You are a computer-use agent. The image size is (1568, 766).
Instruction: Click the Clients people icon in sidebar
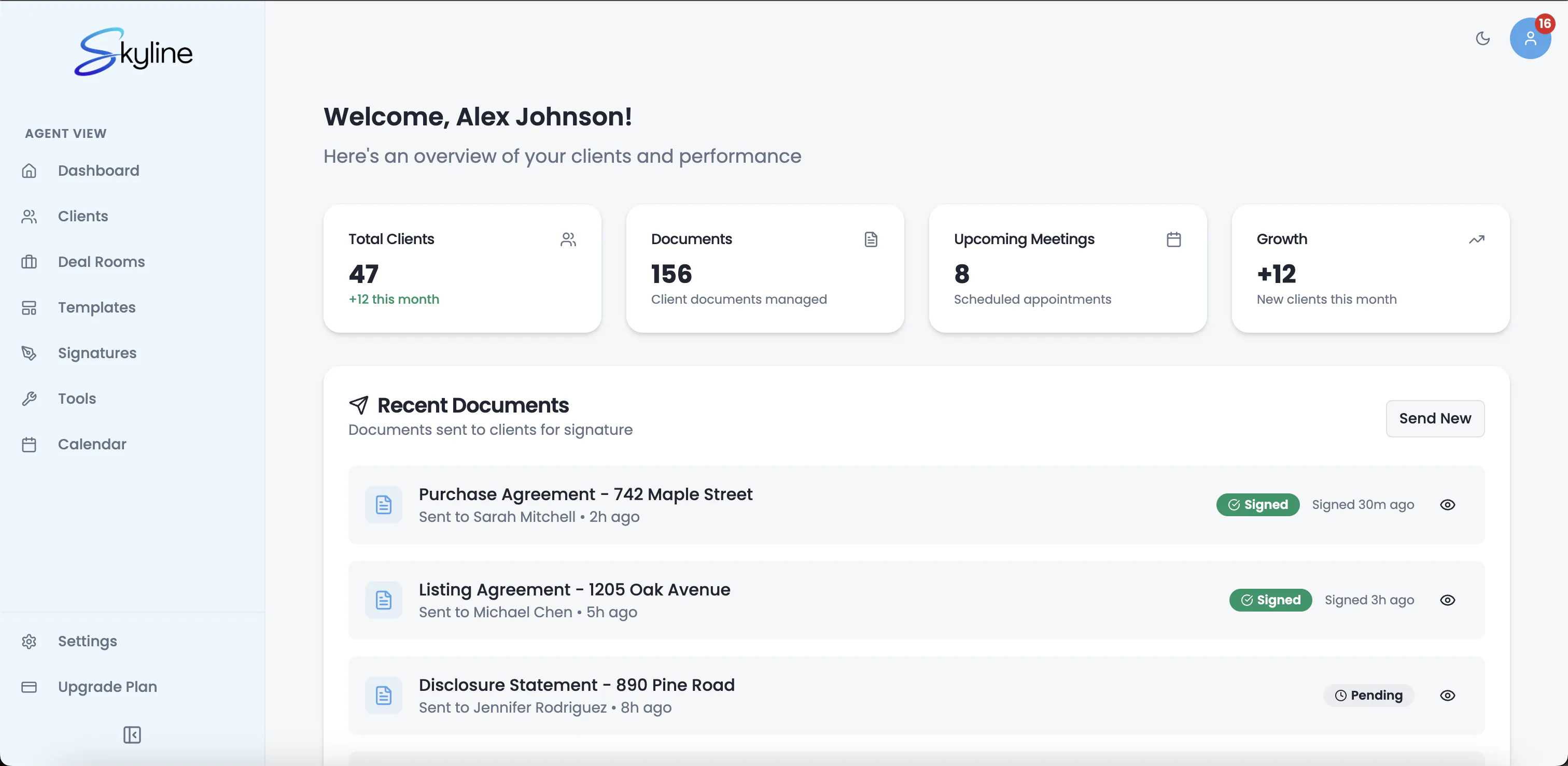[x=29, y=217]
